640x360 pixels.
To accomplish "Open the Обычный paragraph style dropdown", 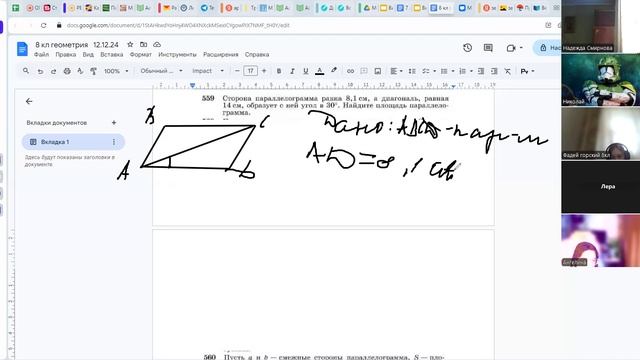I will click(x=161, y=71).
